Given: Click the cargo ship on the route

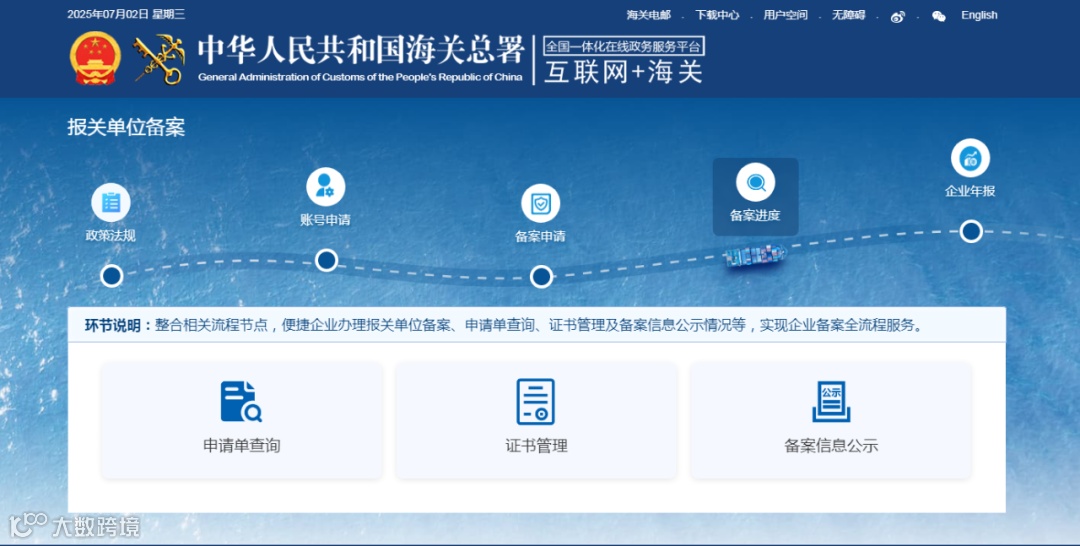Looking at the screenshot, I should [x=755, y=256].
